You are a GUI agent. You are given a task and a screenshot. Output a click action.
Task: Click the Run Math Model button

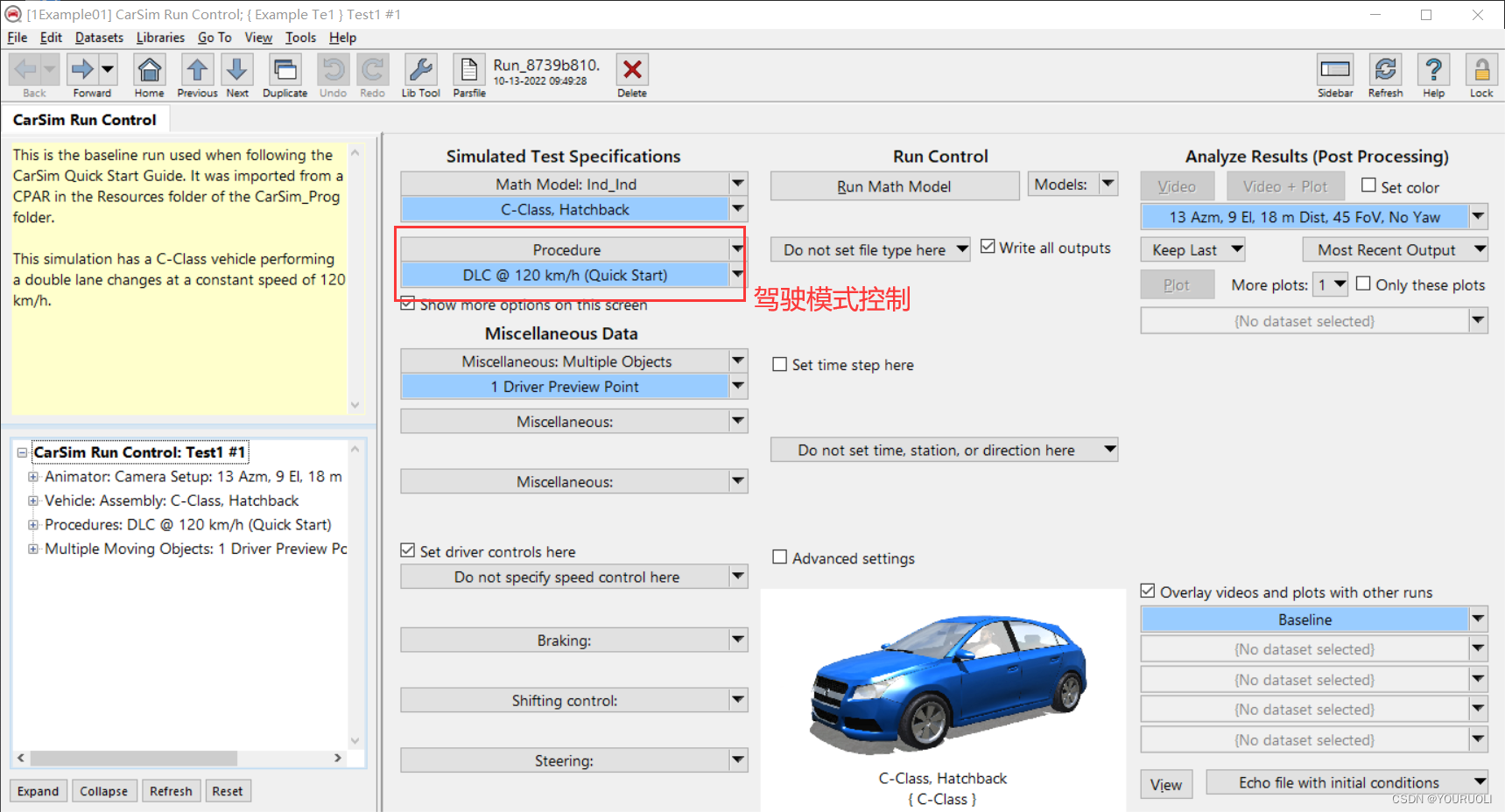pyautogui.click(x=895, y=186)
